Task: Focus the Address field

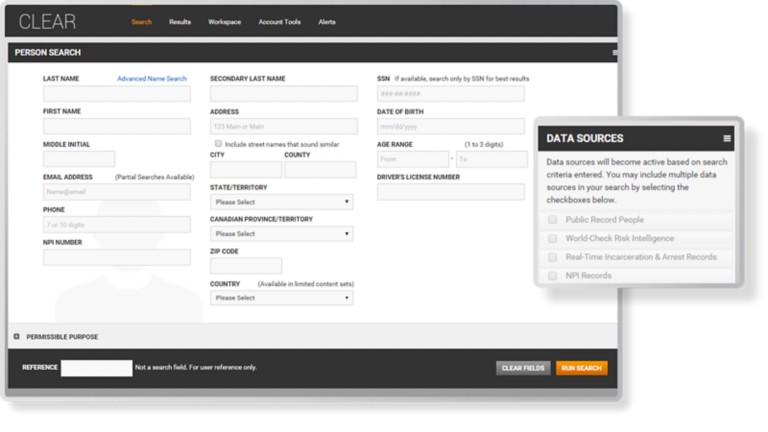Action: point(284,126)
